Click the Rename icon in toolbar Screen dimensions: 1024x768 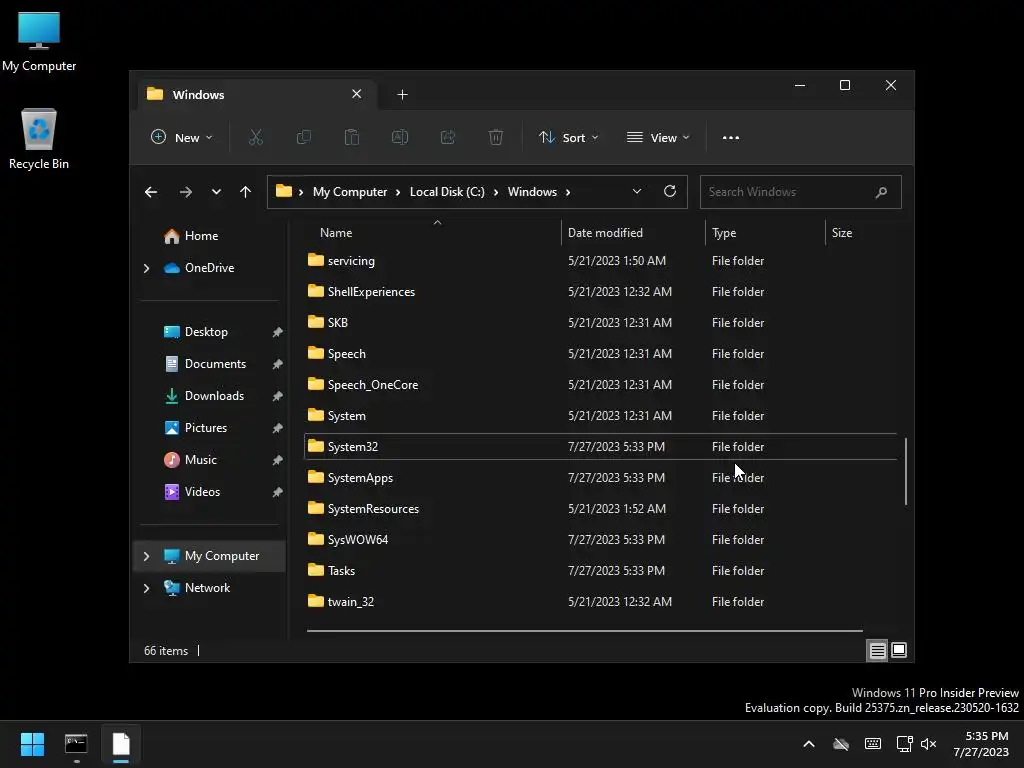(400, 138)
